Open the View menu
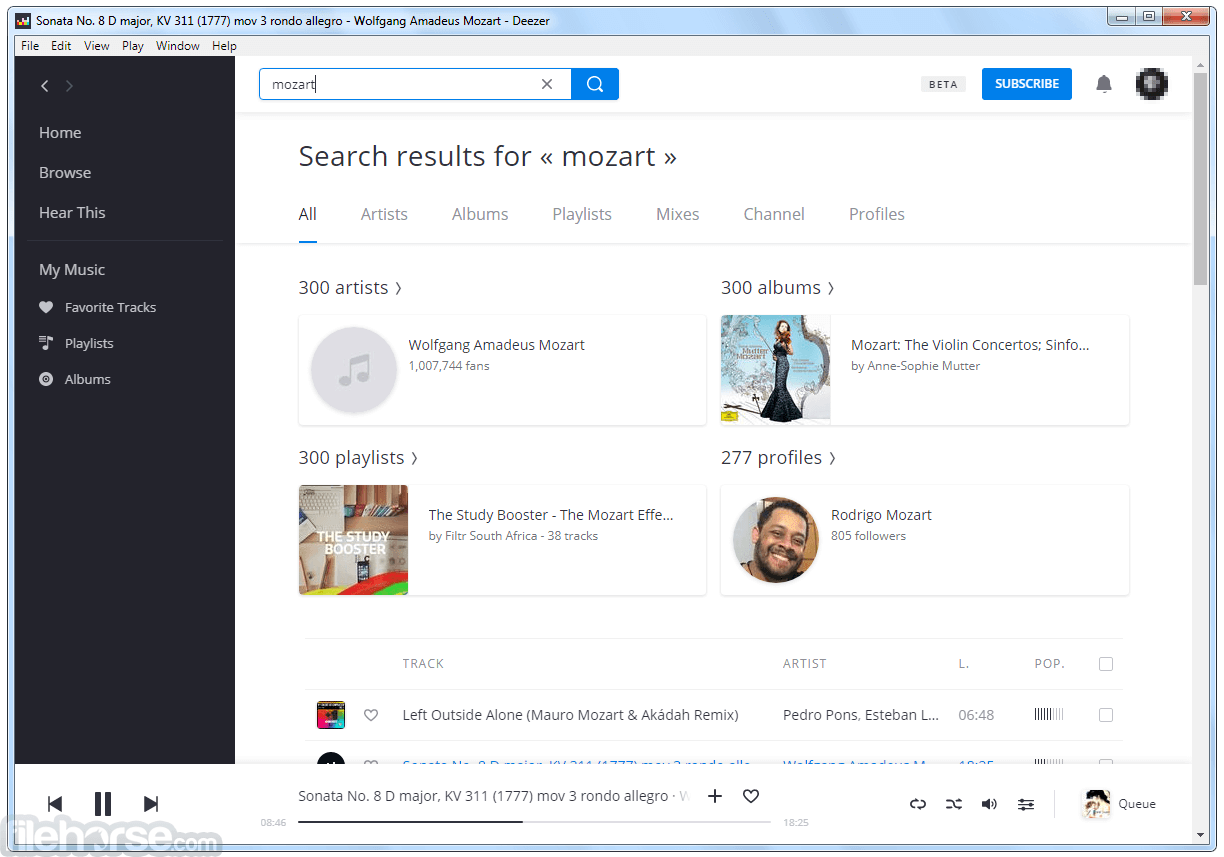Screen dimensions: 1224x857 (x=97, y=46)
